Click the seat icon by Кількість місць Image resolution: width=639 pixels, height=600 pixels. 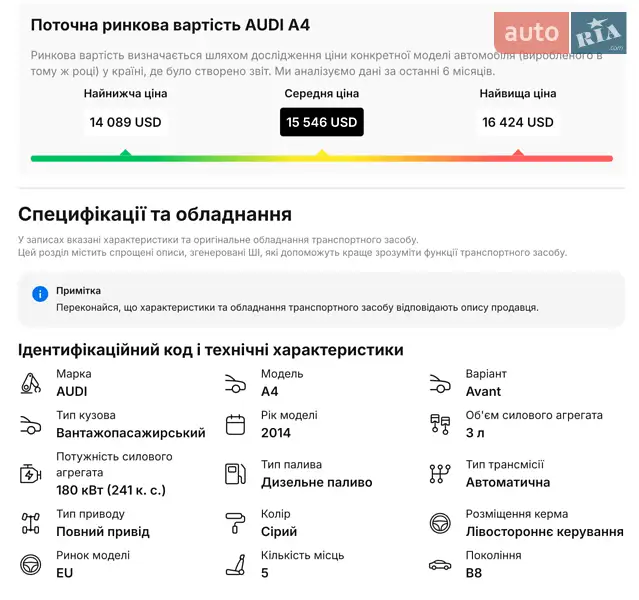[235, 564]
